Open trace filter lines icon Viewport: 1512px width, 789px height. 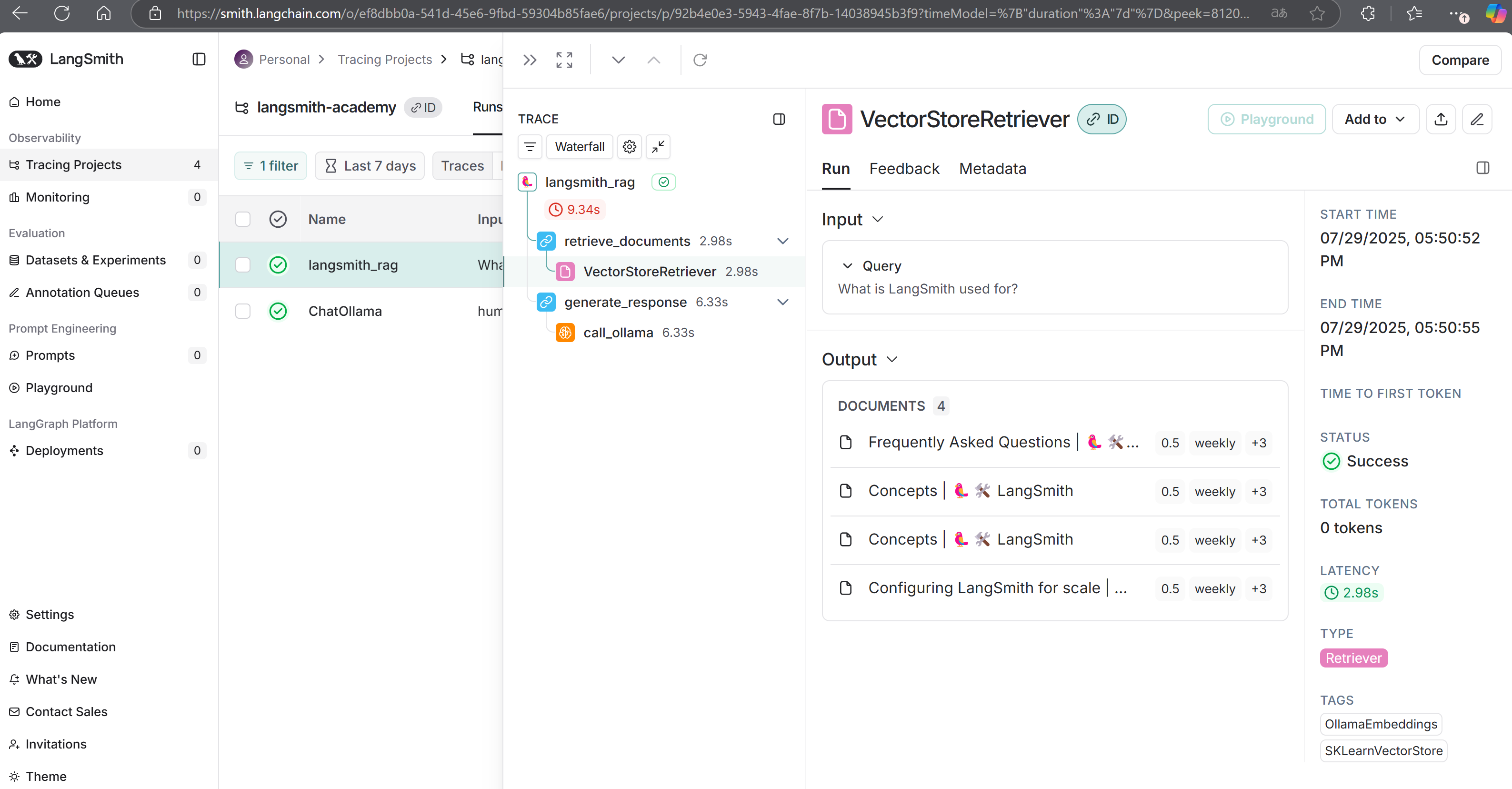click(530, 147)
